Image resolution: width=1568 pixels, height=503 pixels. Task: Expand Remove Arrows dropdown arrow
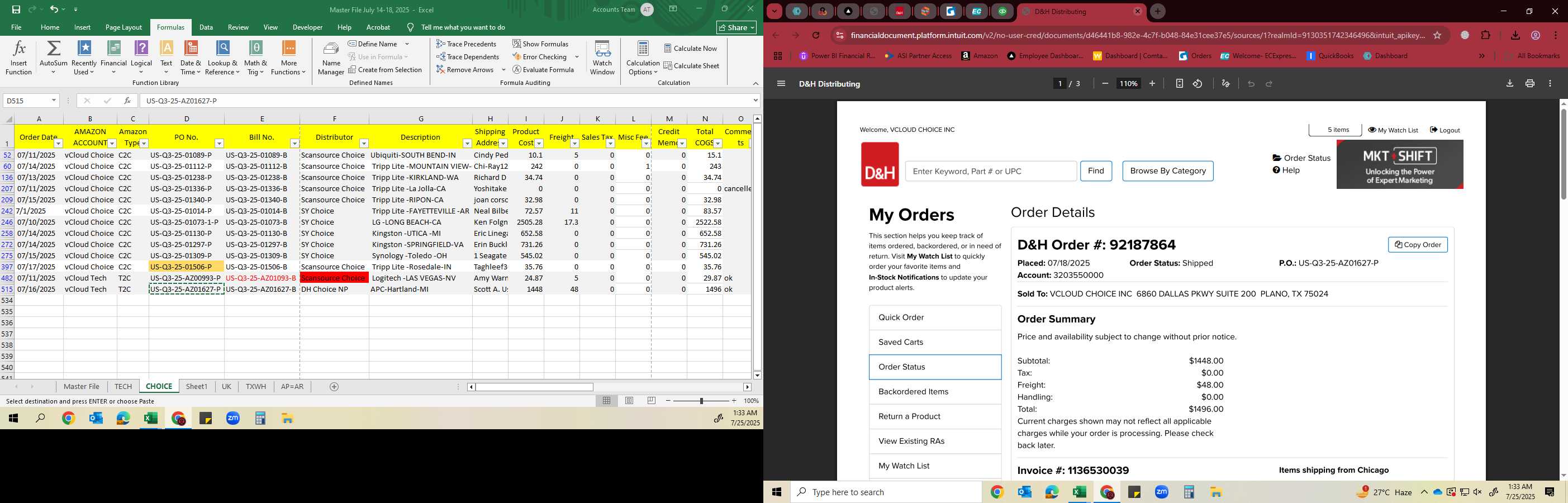coord(503,69)
